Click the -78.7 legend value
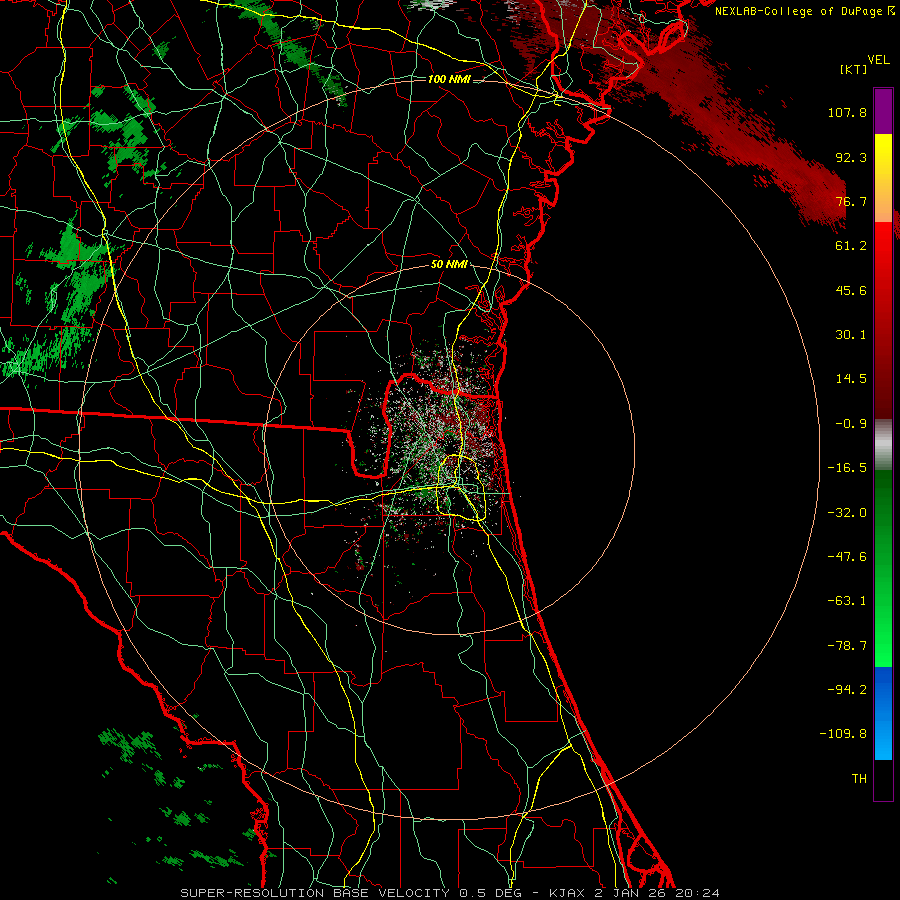This screenshot has width=900, height=900. (x=847, y=646)
